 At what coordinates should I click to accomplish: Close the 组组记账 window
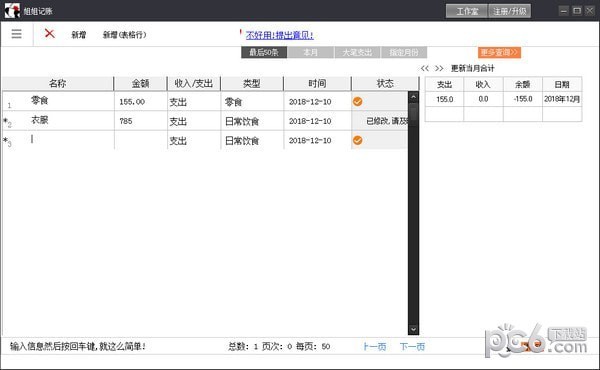[x=590, y=11]
